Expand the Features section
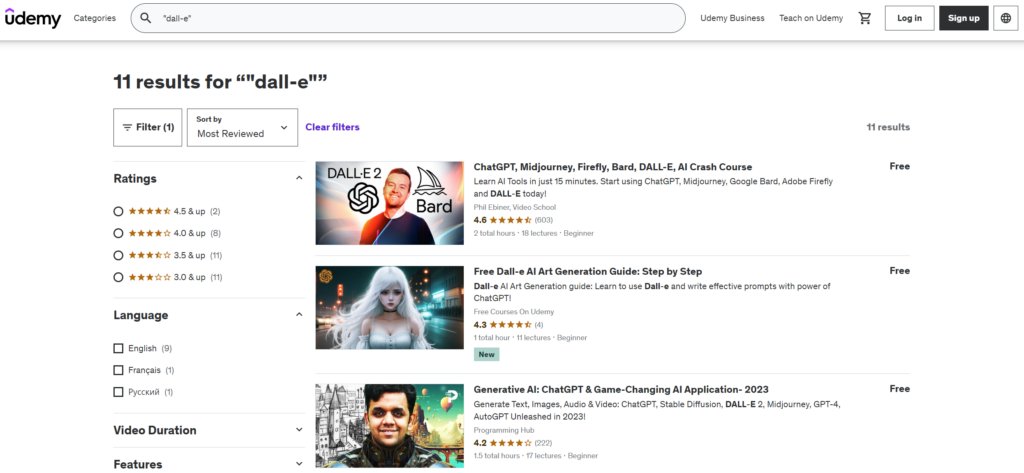 tap(299, 464)
